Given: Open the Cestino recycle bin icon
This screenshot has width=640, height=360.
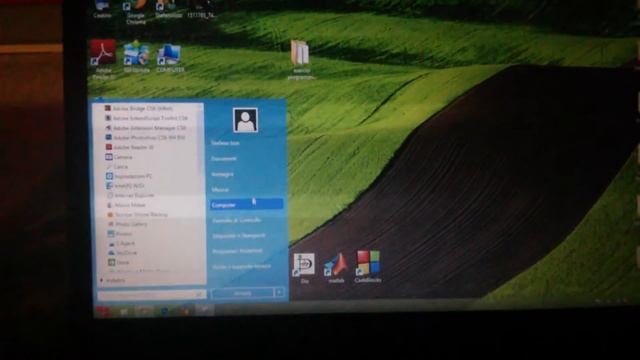Looking at the screenshot, I should [x=102, y=9].
